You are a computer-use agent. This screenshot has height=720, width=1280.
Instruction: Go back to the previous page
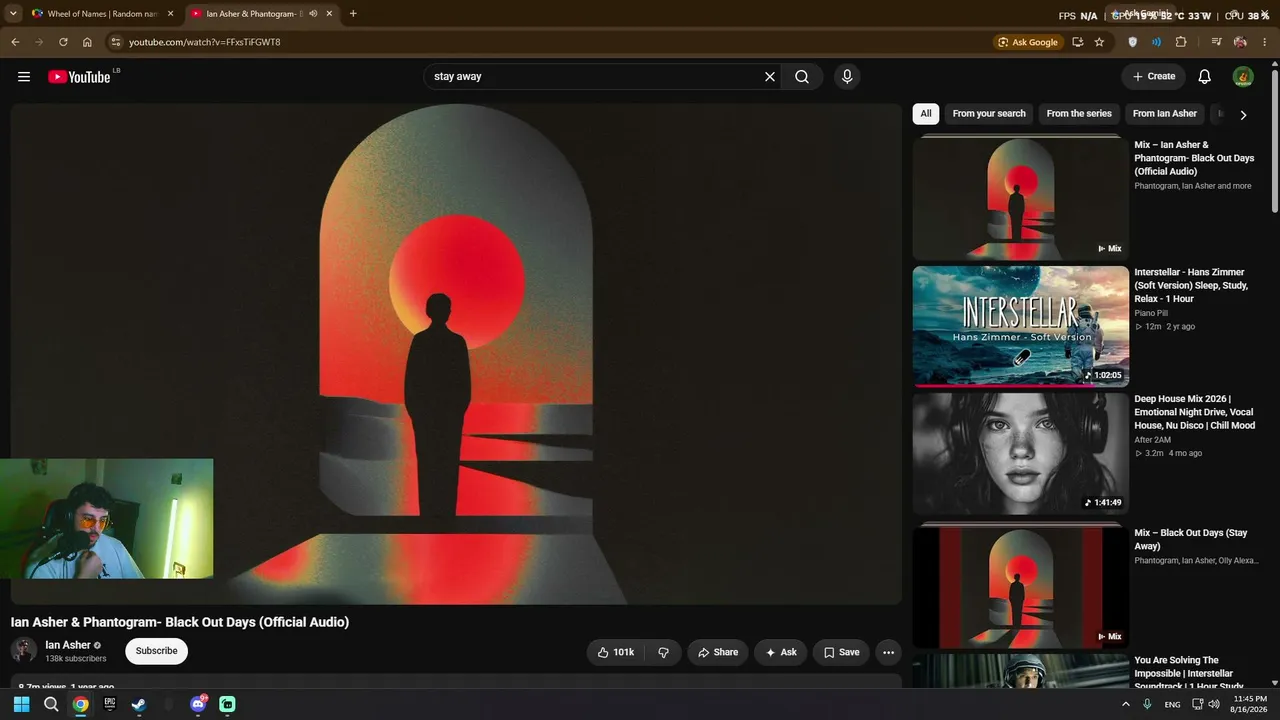point(15,42)
